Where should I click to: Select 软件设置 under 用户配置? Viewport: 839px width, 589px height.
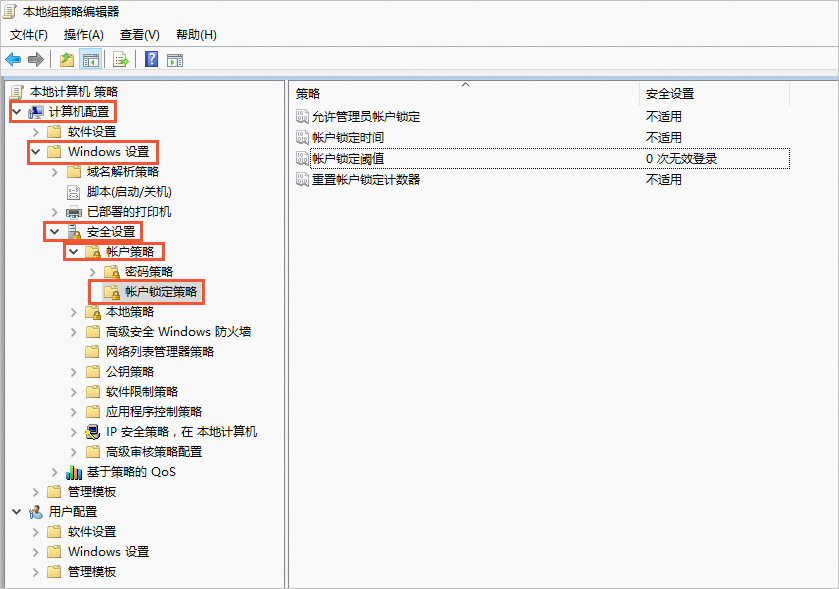click(92, 532)
